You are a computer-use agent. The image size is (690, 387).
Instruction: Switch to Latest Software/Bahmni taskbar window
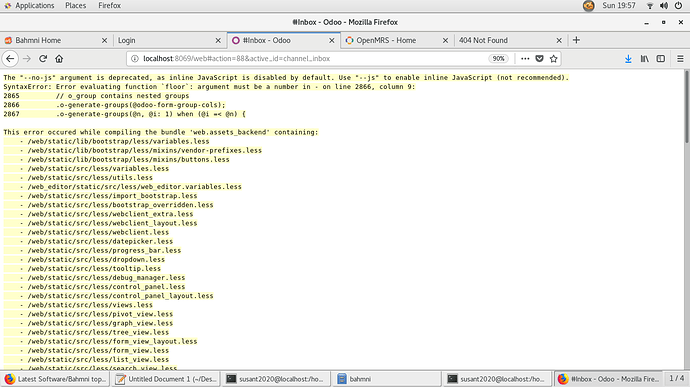coord(55,379)
